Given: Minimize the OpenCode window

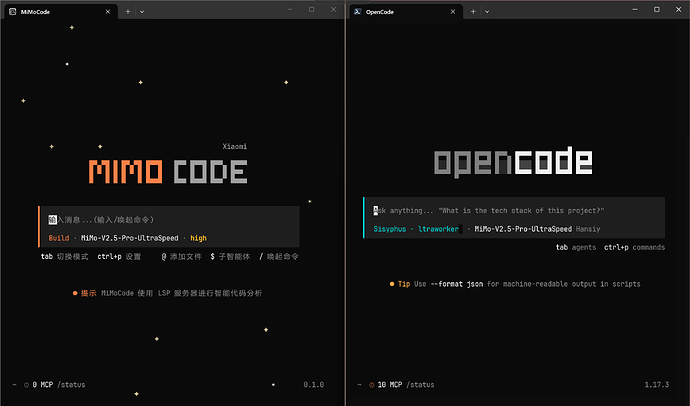Looking at the screenshot, I should 635,9.
